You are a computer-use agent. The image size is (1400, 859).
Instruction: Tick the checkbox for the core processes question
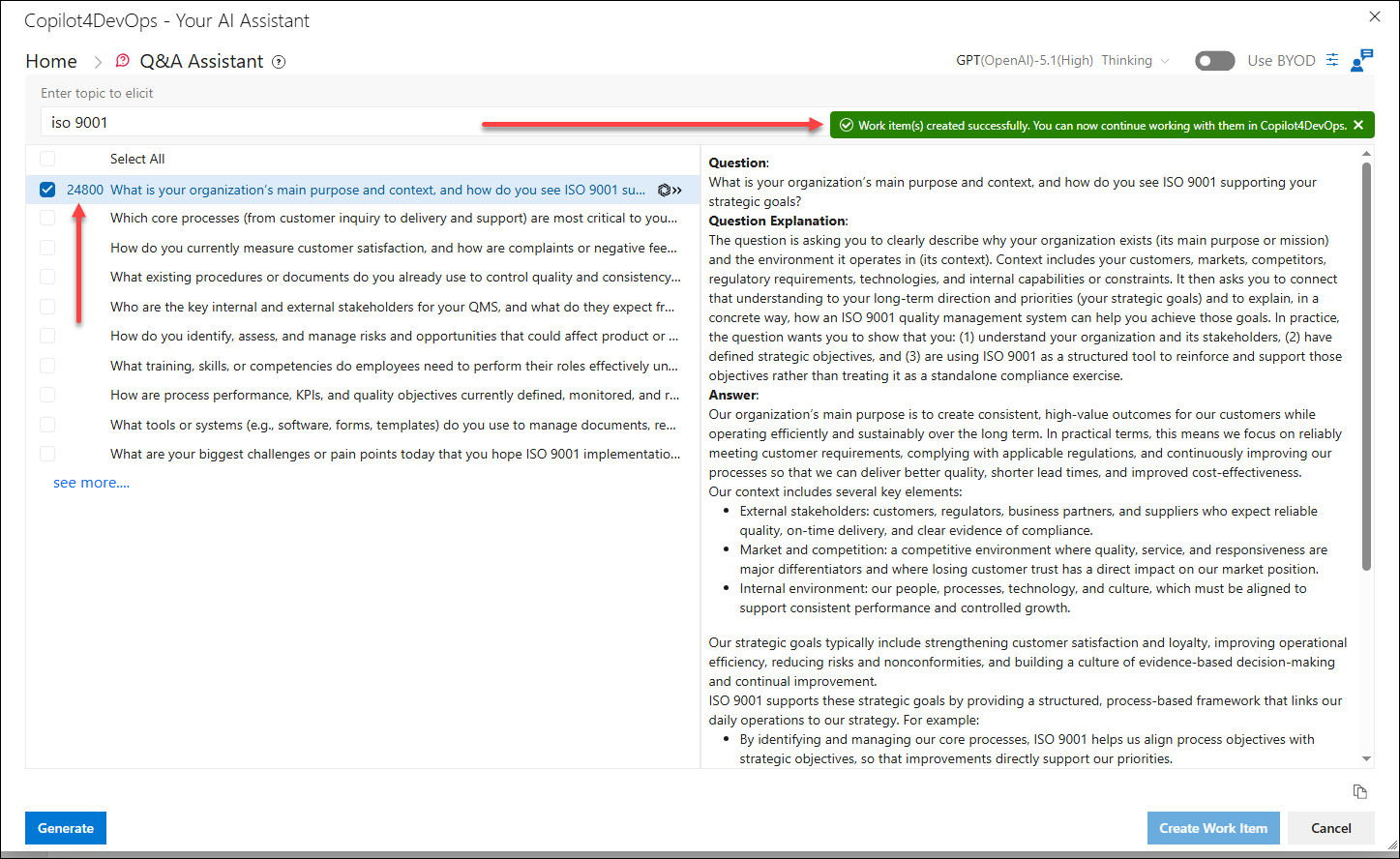pos(47,219)
